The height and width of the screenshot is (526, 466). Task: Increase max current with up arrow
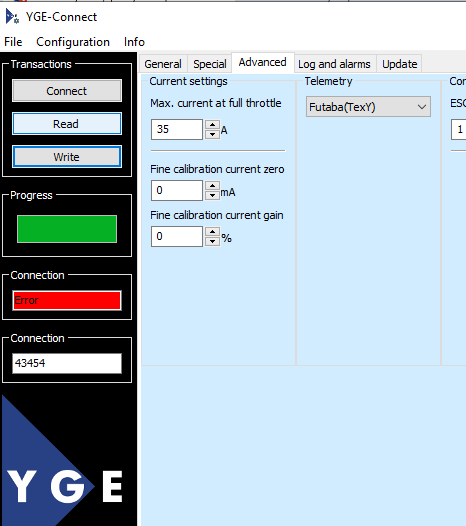212,125
